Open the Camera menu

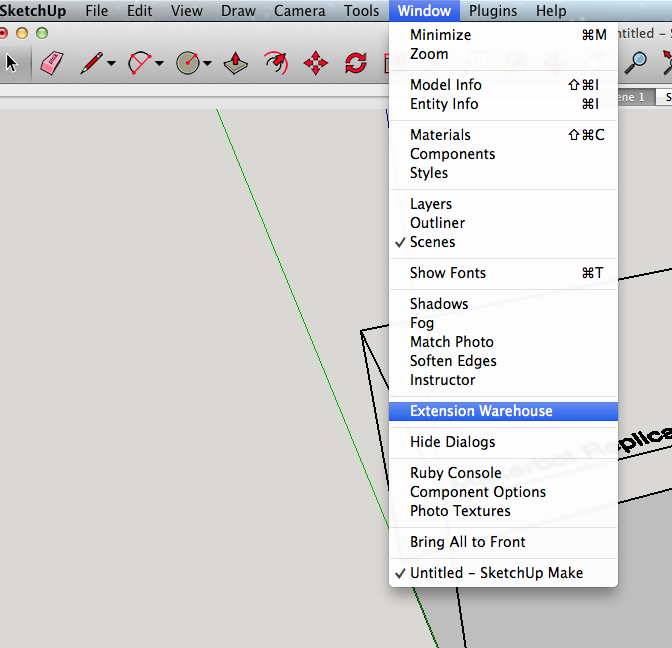tap(300, 11)
